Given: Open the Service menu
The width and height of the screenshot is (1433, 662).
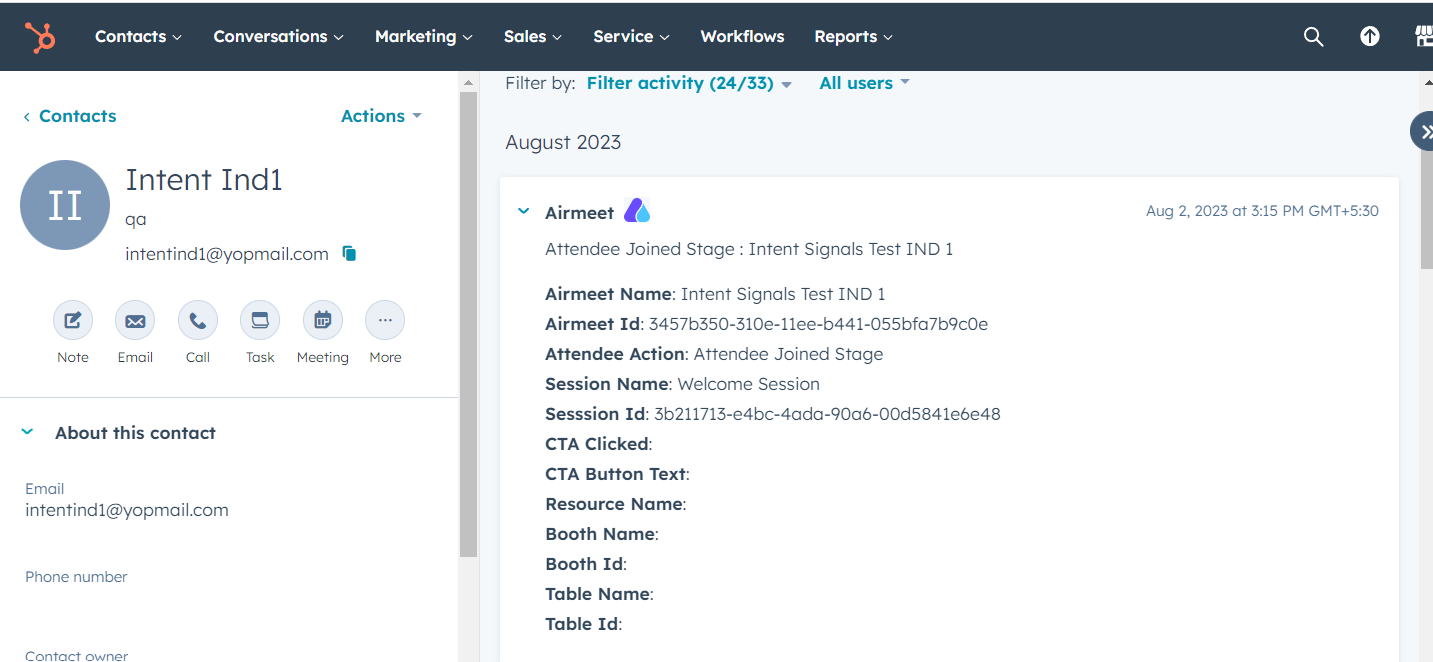Looking at the screenshot, I should point(631,37).
